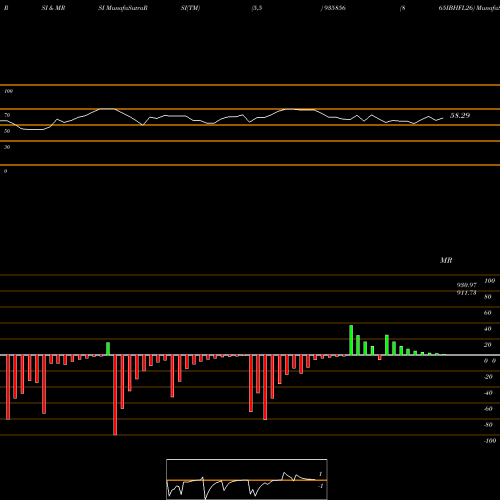This screenshot has width=500, height=500.
Task: Open the small overview chart thumbnail
Action: 247,479
